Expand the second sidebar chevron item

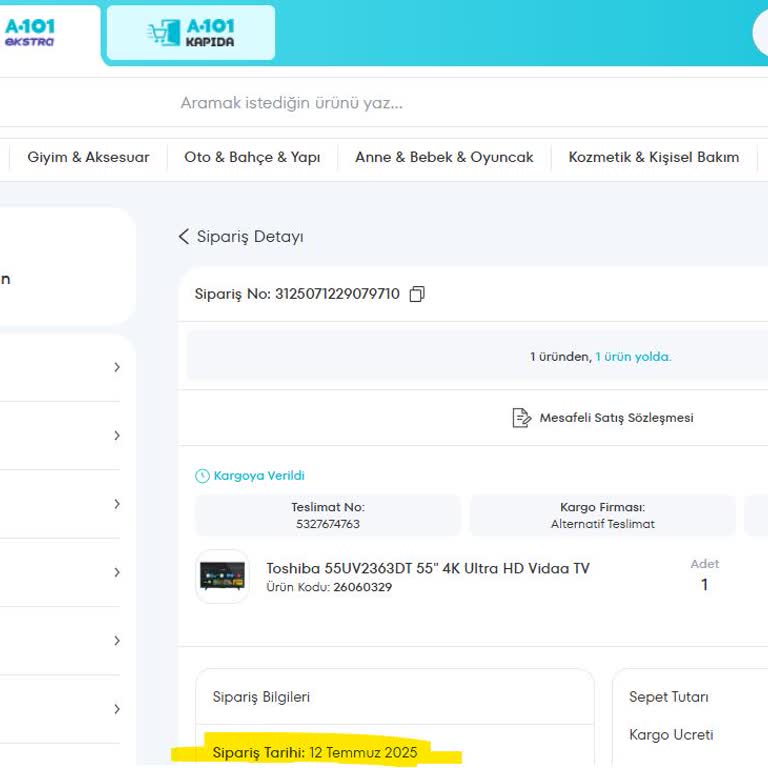(x=116, y=435)
